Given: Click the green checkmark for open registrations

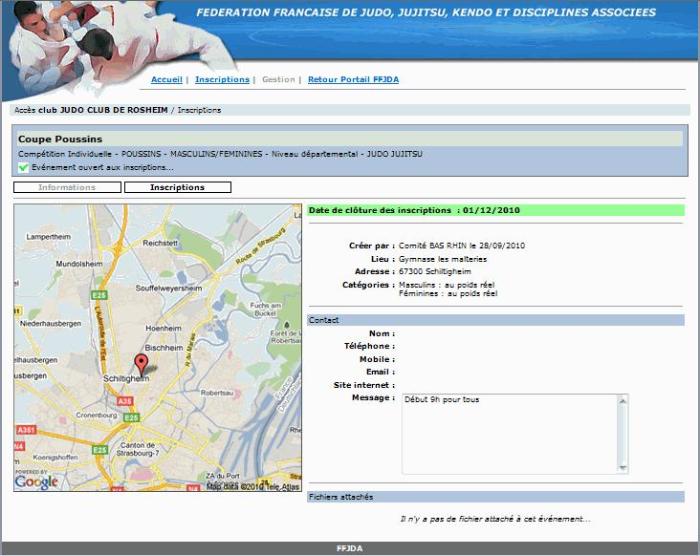Looking at the screenshot, I should 23,168.
